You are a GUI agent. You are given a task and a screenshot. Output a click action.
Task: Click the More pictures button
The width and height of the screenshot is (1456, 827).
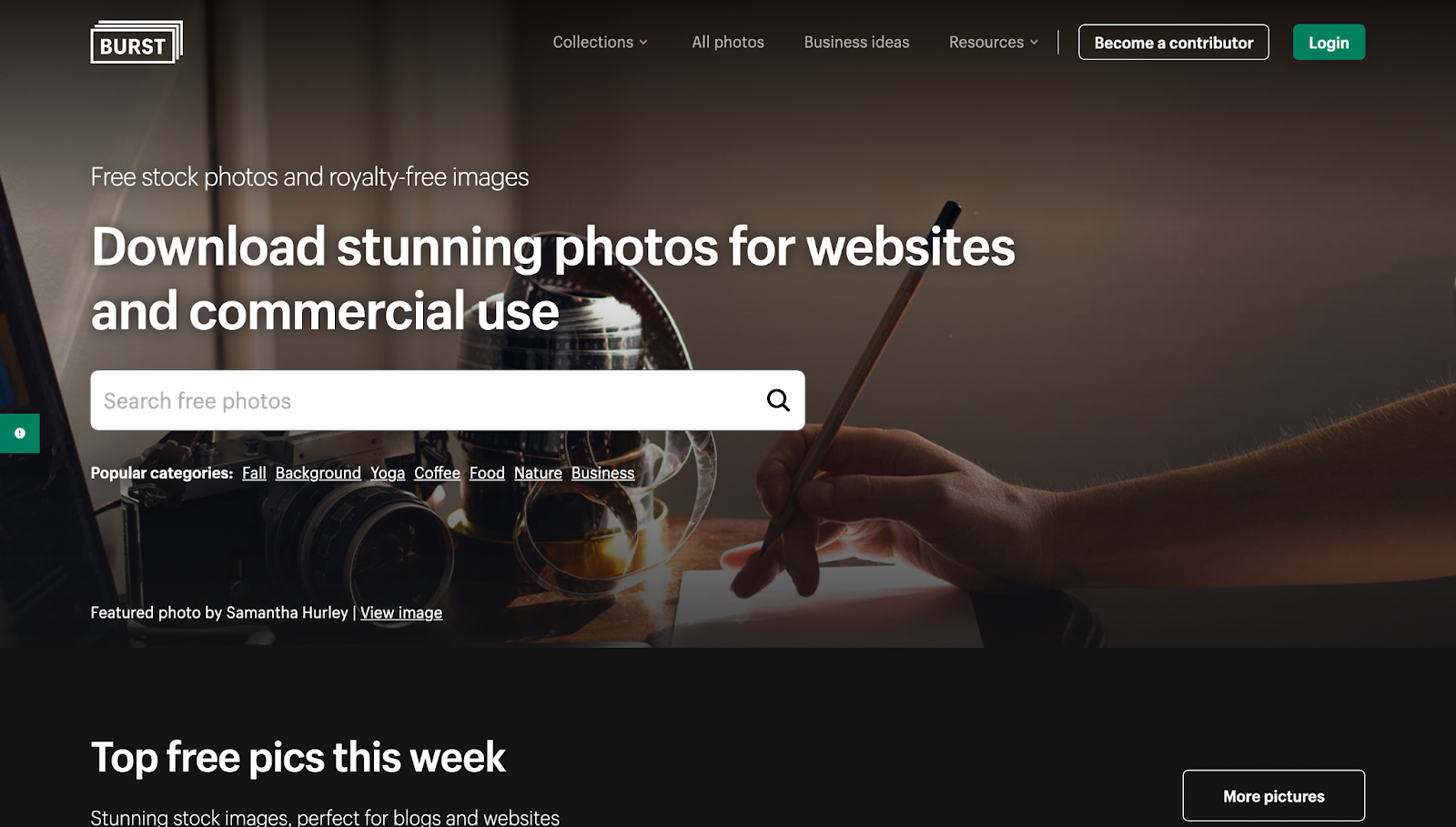[x=1274, y=796]
